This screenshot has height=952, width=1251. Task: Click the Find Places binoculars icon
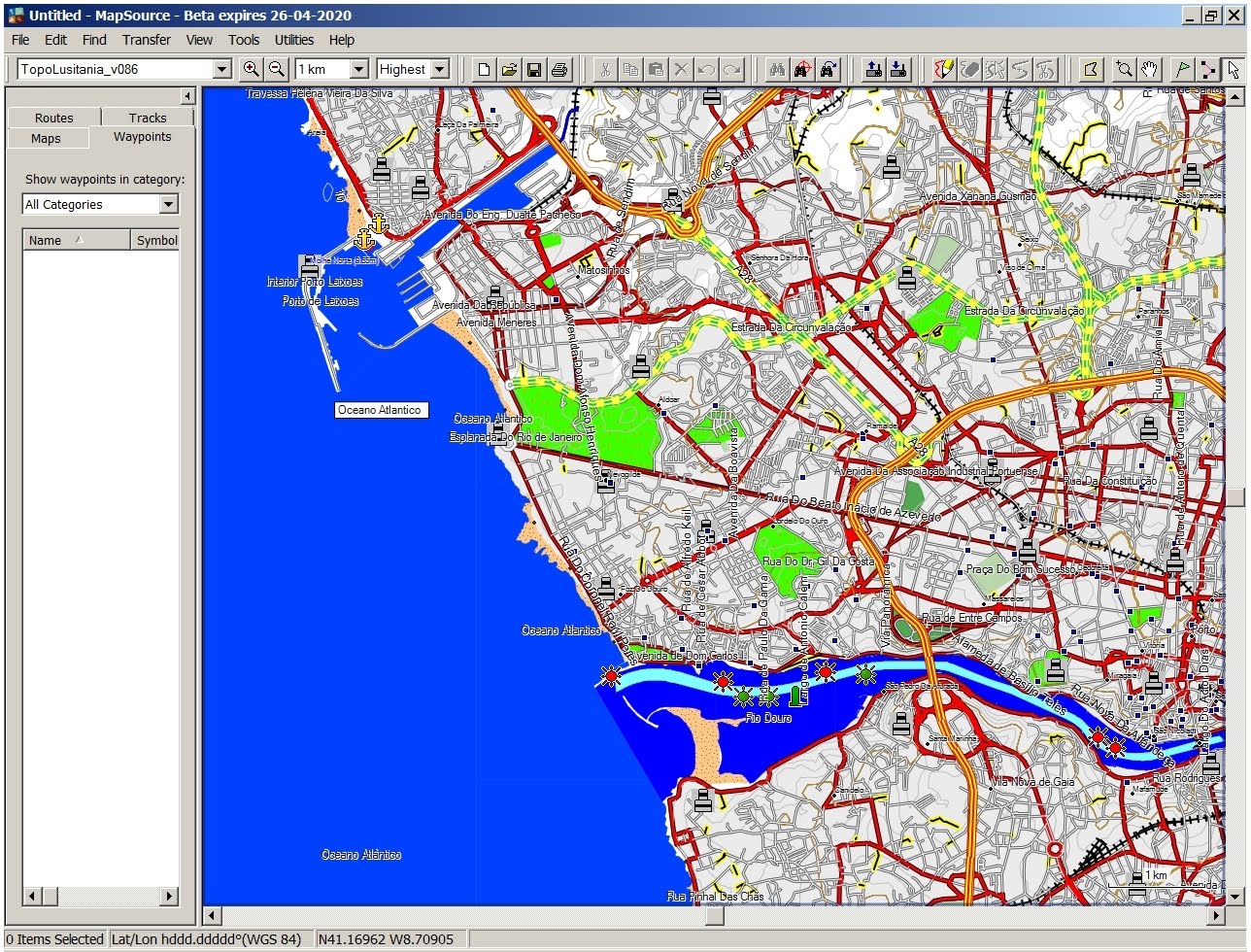(x=777, y=69)
